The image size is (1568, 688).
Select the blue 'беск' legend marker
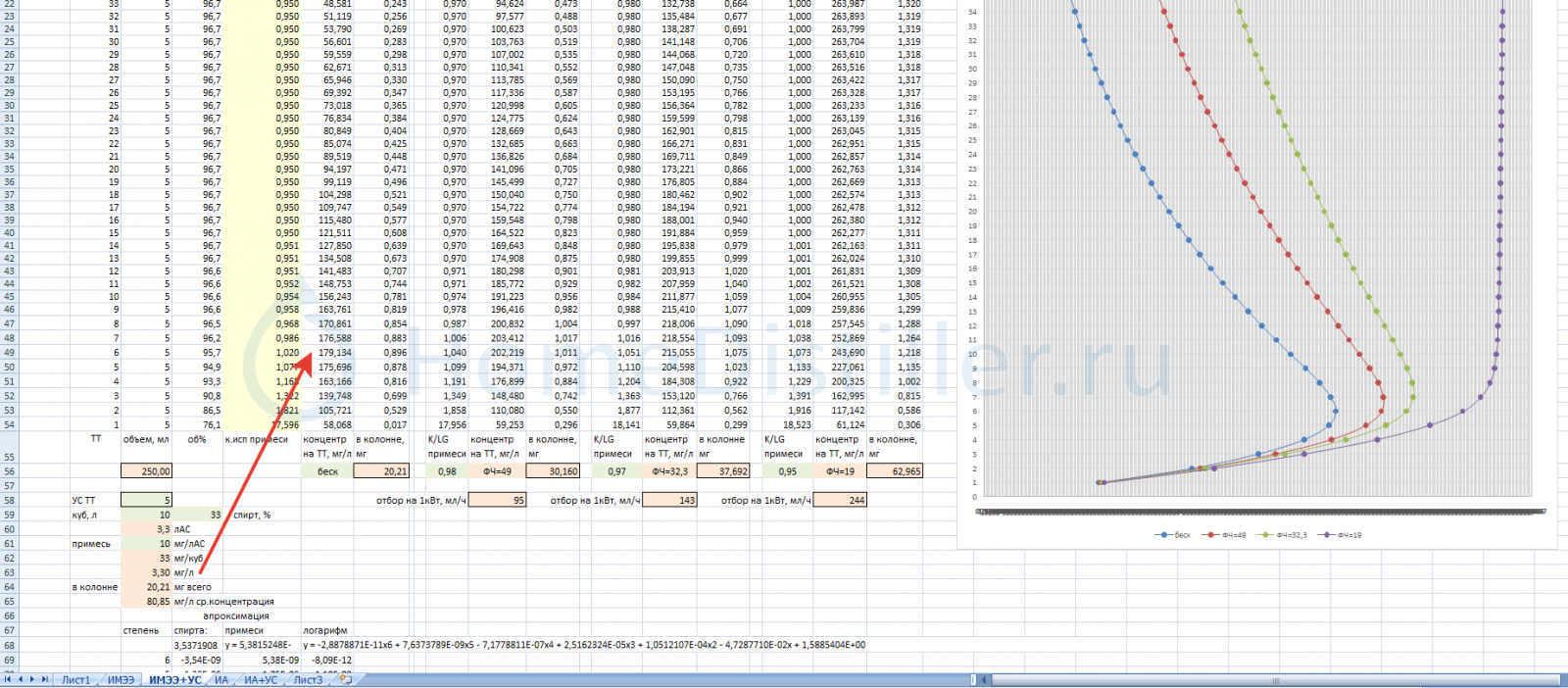[x=1163, y=535]
